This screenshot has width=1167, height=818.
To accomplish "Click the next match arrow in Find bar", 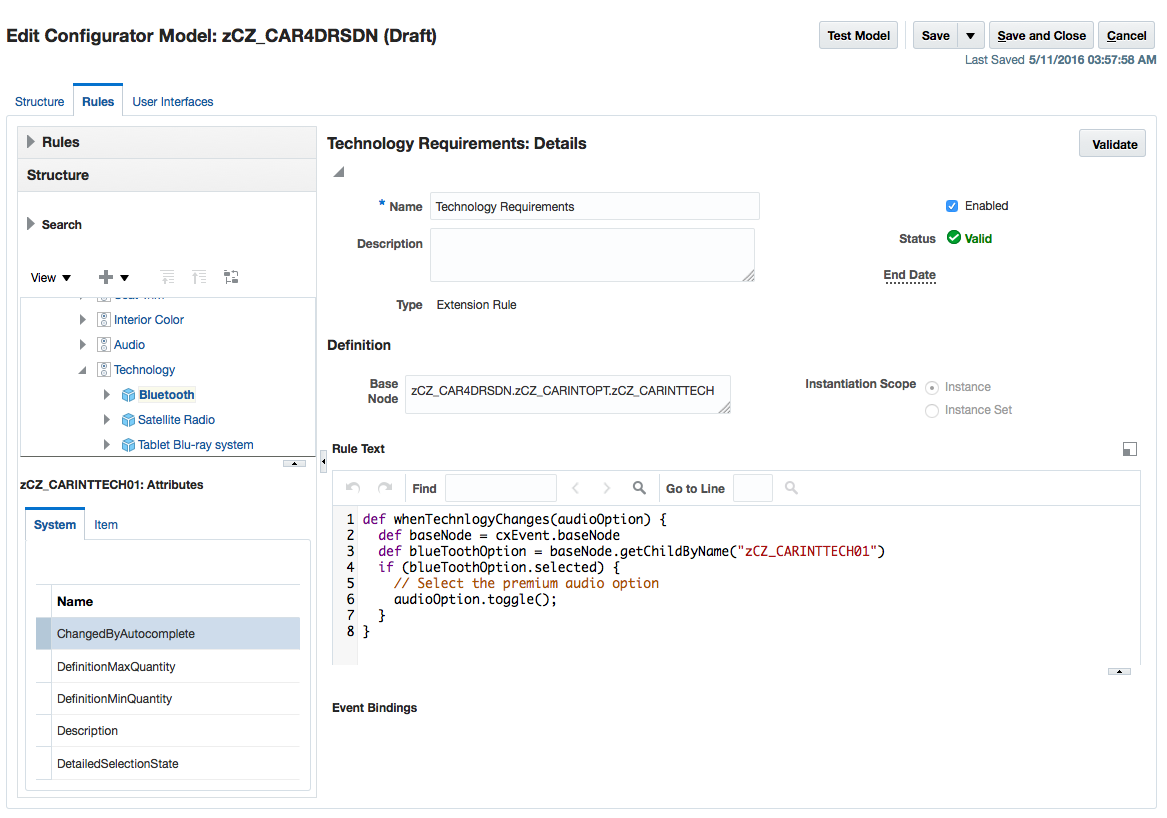I will (x=605, y=488).
